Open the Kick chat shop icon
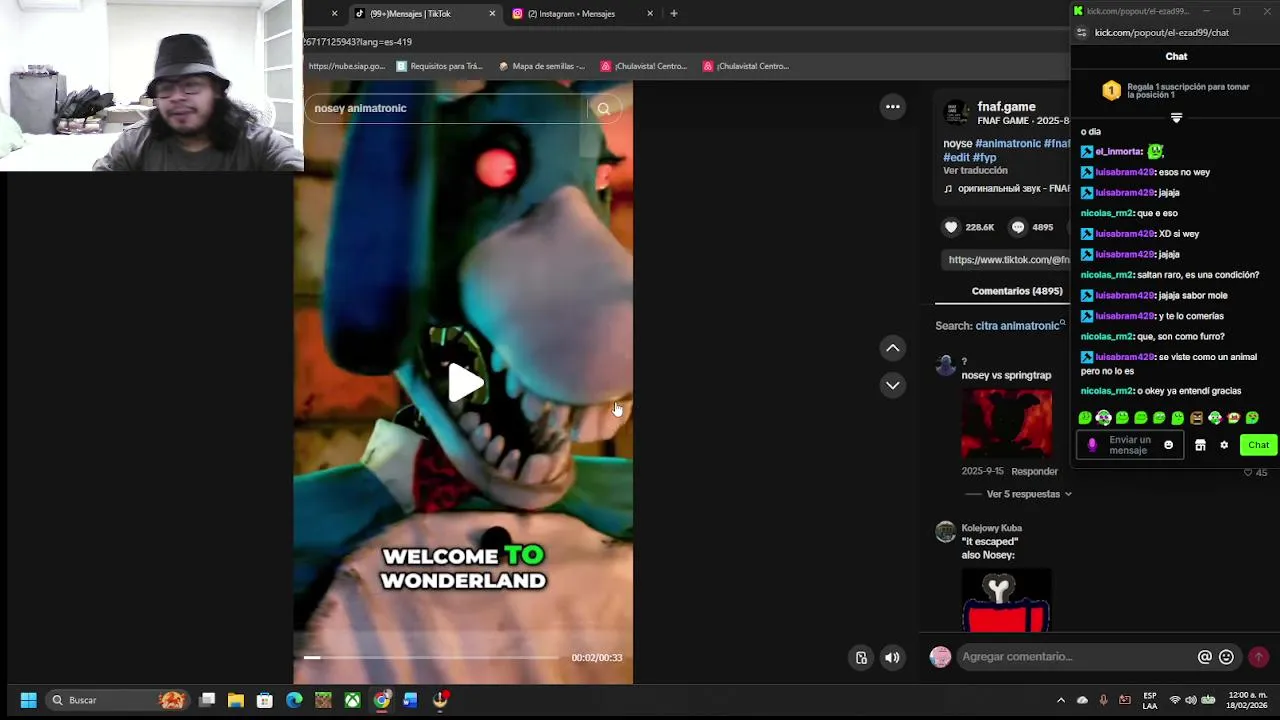The image size is (1280, 720). 1200,445
